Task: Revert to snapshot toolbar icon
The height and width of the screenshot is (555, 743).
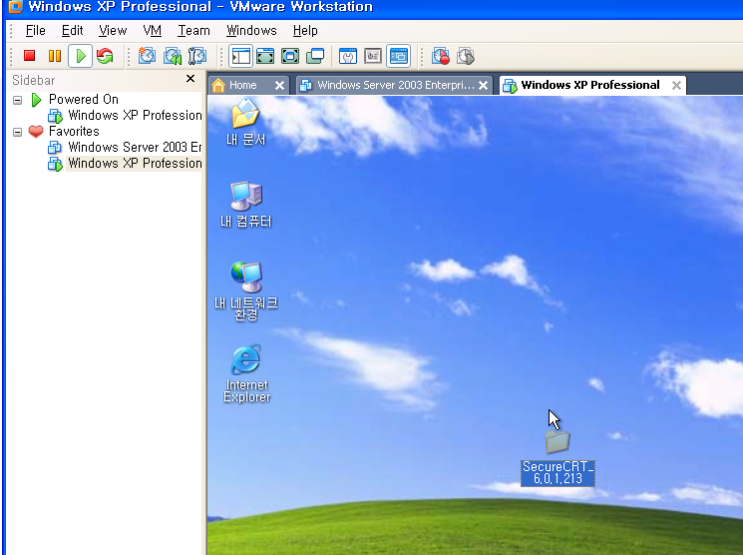Action: click(x=172, y=56)
